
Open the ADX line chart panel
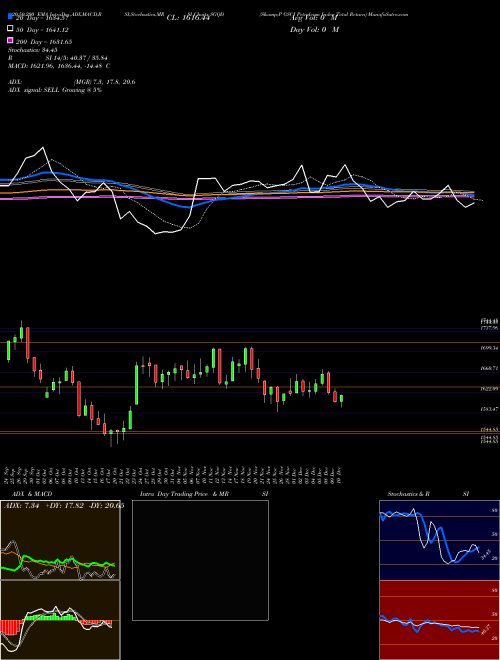[60, 540]
